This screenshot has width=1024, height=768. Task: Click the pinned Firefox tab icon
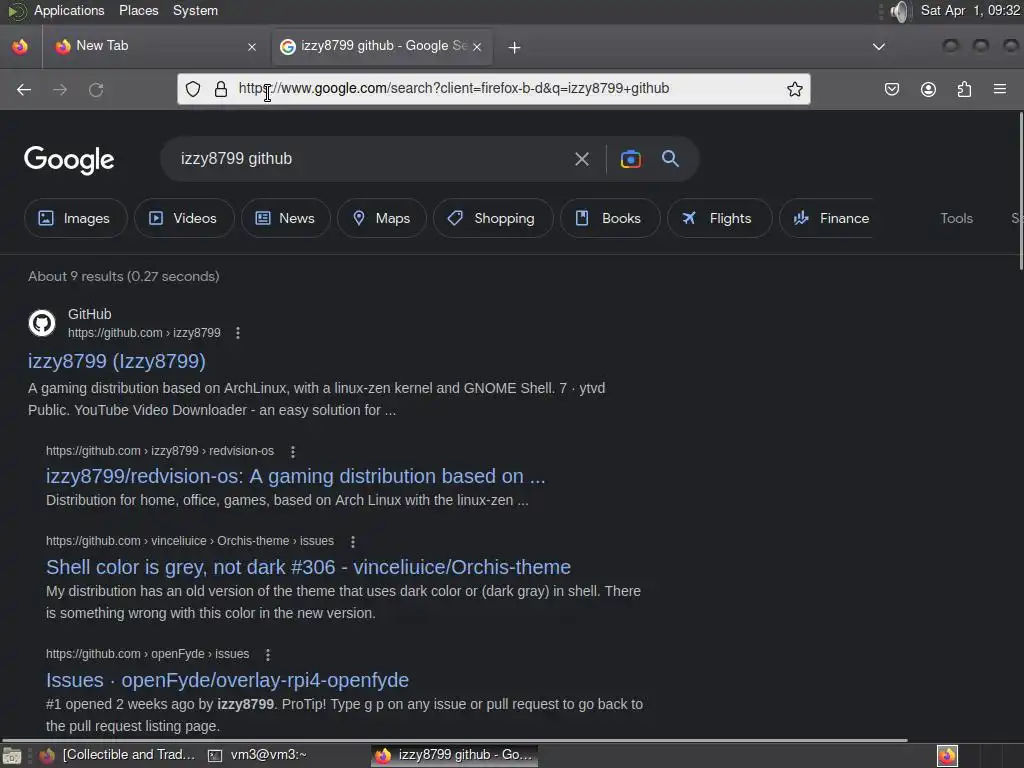[x=20, y=46]
